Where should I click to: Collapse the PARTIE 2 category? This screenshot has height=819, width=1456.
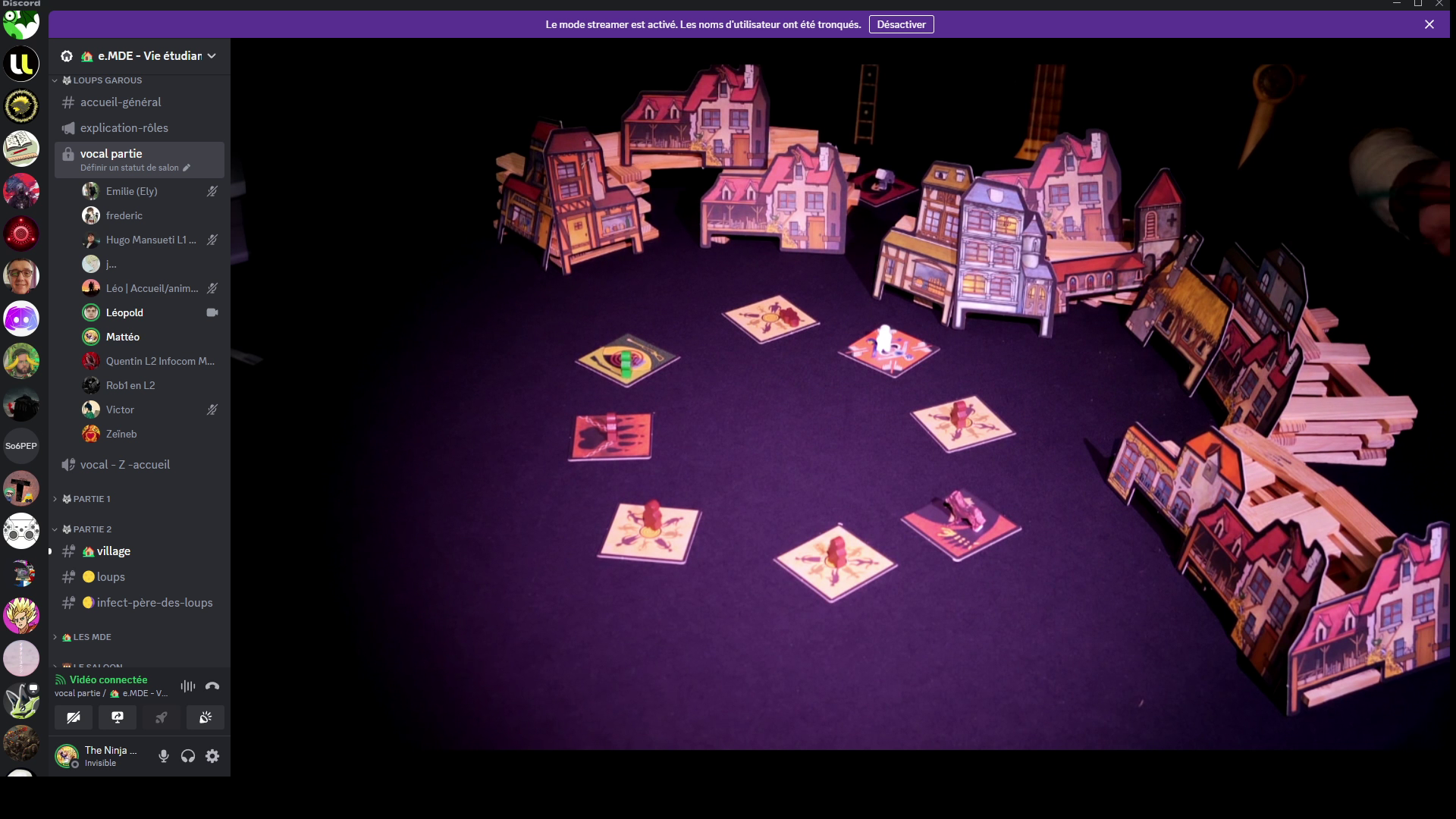click(x=92, y=529)
